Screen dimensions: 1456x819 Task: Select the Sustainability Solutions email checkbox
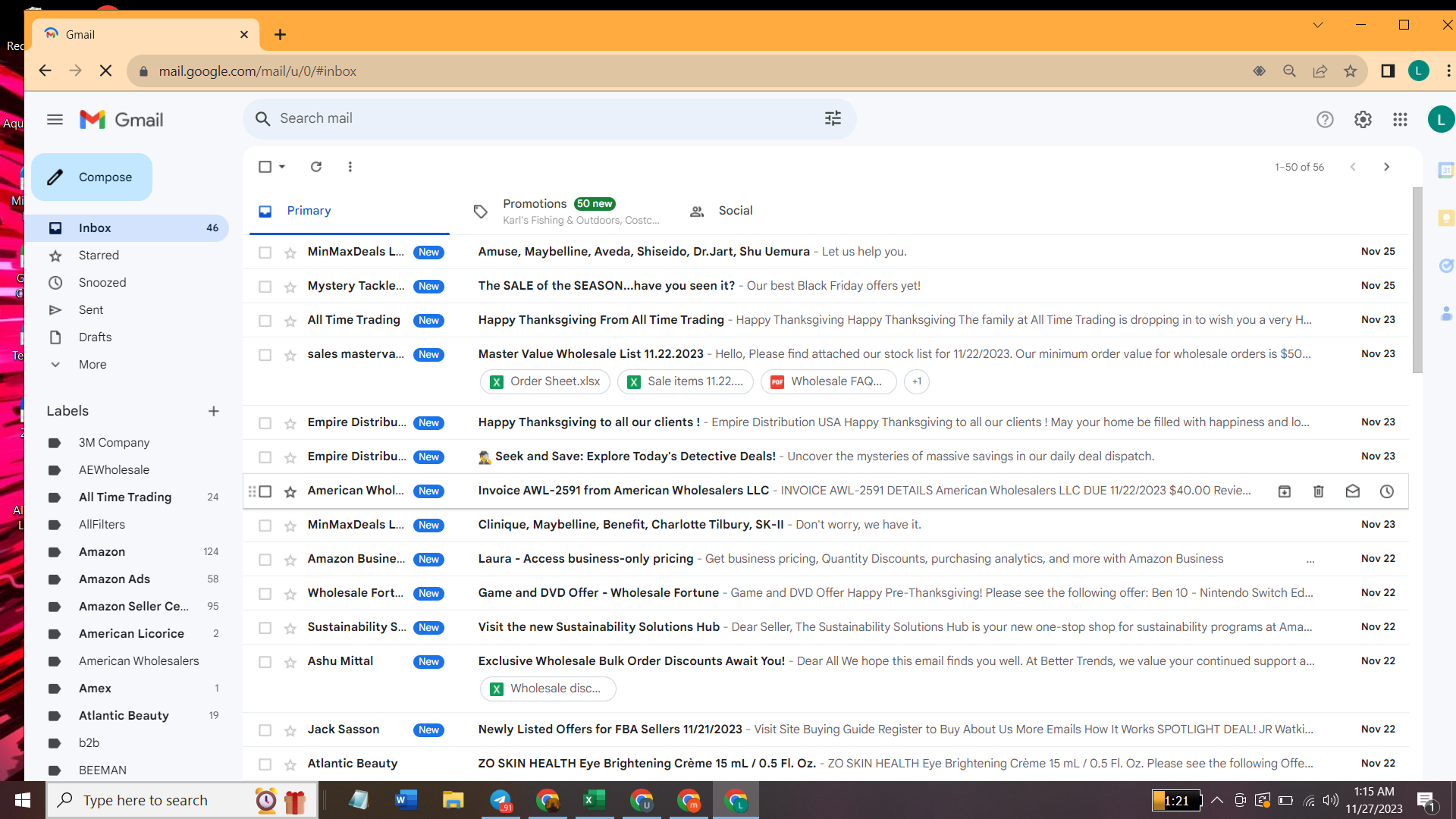(x=265, y=628)
